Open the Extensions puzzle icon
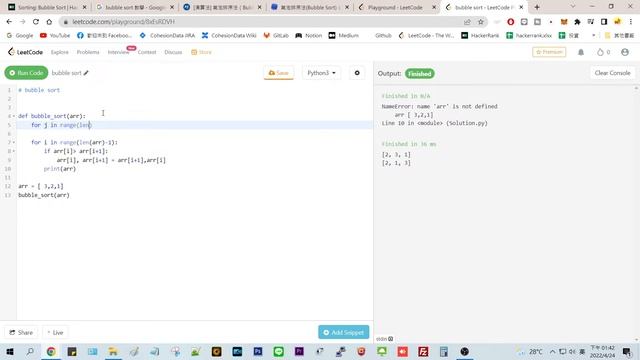The height and width of the screenshot is (360, 640). tap(577, 22)
